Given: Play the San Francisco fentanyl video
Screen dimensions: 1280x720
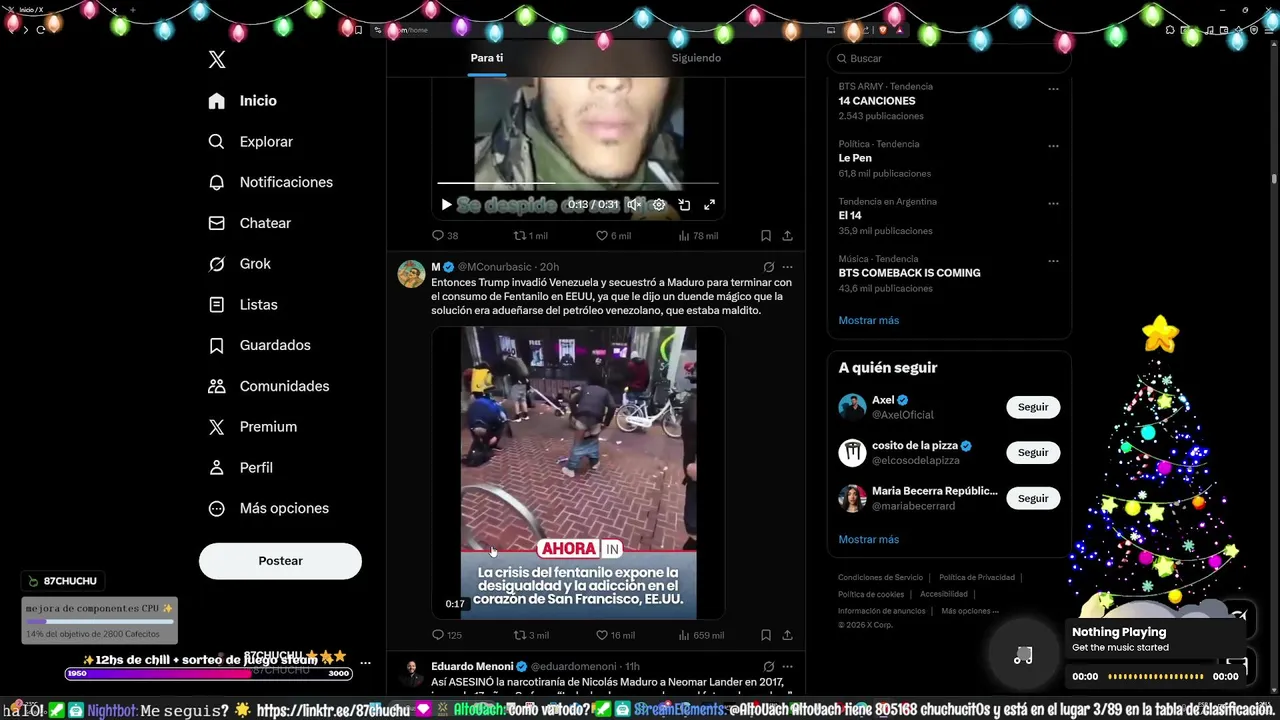Looking at the screenshot, I should [x=578, y=472].
